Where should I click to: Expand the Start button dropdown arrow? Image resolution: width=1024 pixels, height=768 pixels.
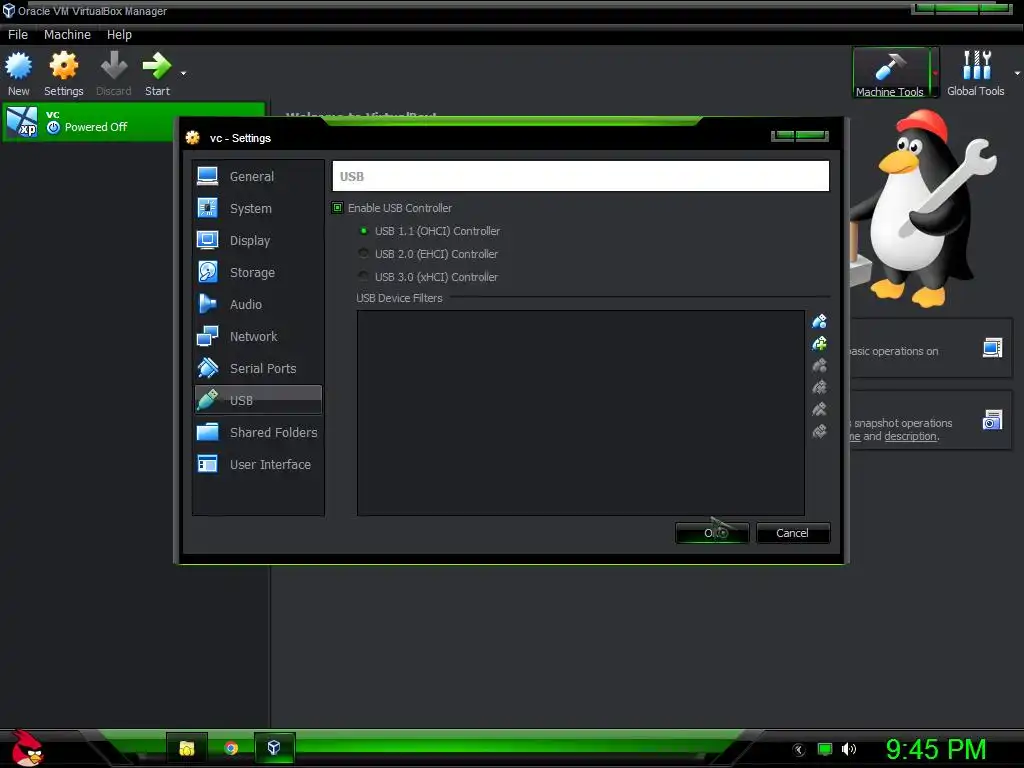pyautogui.click(x=184, y=73)
